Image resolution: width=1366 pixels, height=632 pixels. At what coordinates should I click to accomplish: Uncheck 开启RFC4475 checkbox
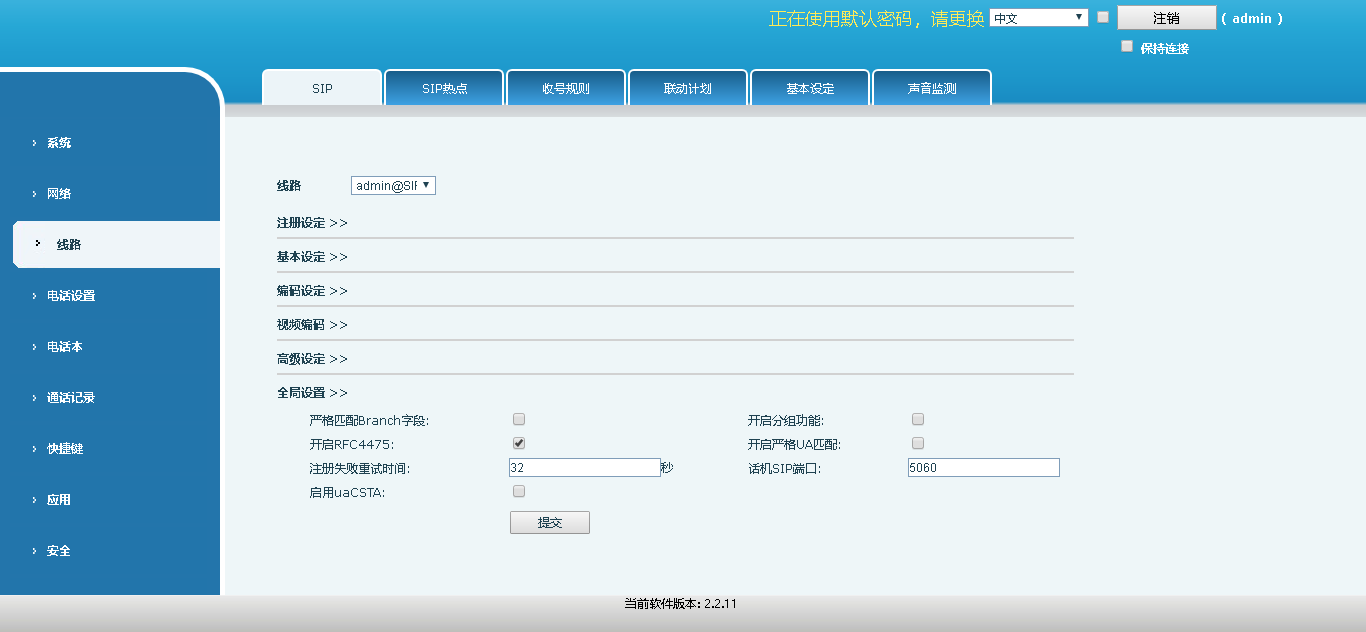click(519, 443)
